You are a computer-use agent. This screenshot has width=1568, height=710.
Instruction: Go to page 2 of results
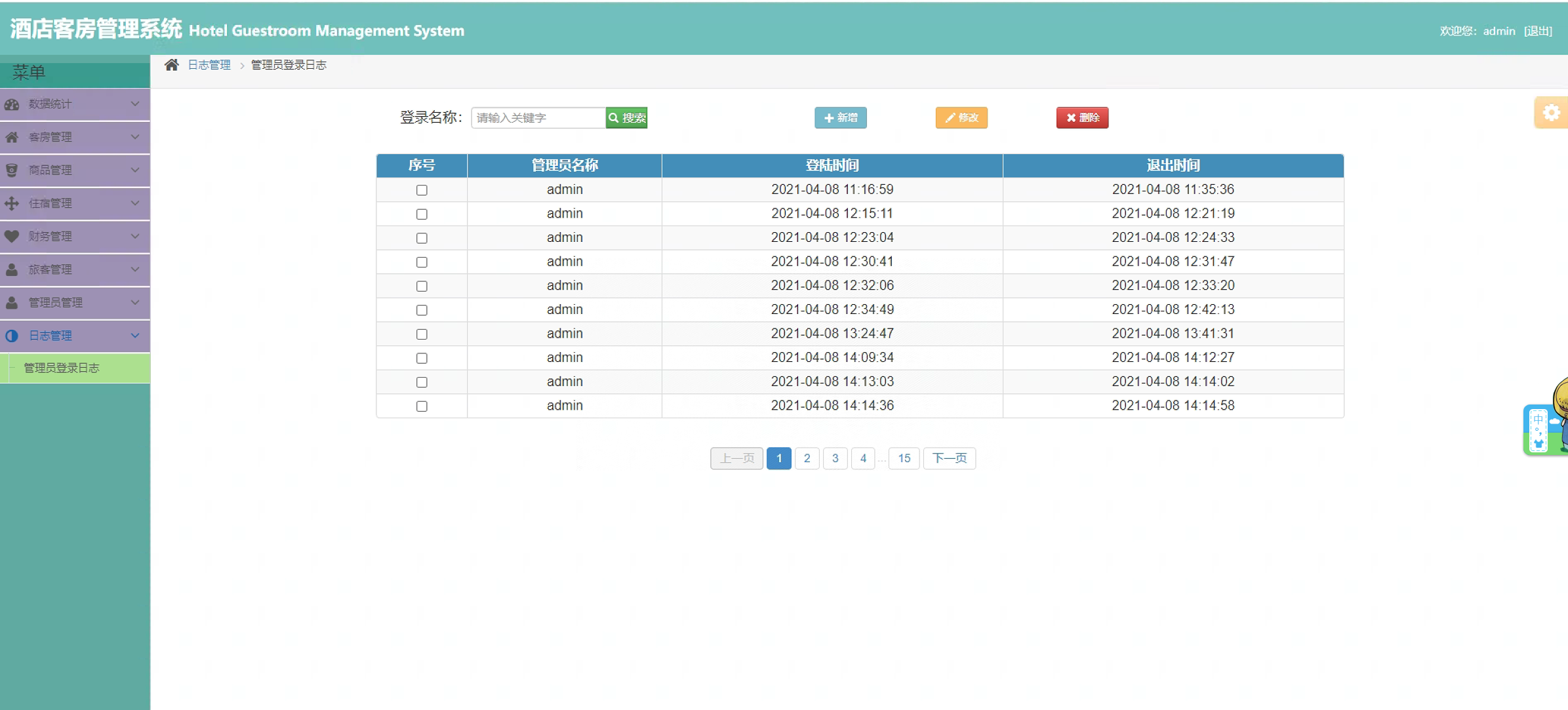tap(807, 458)
